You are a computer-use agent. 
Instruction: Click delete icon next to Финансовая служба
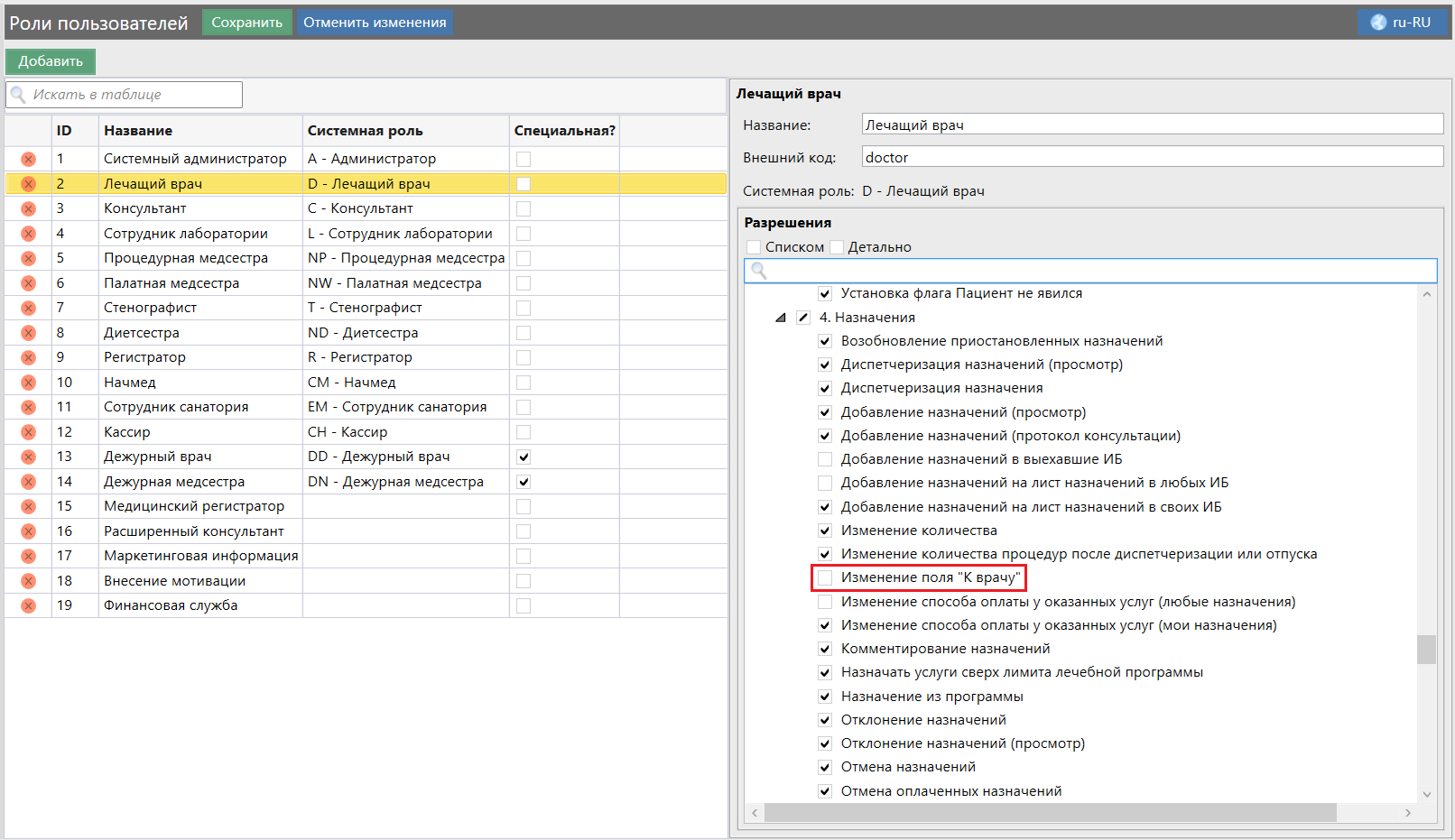click(x=28, y=606)
